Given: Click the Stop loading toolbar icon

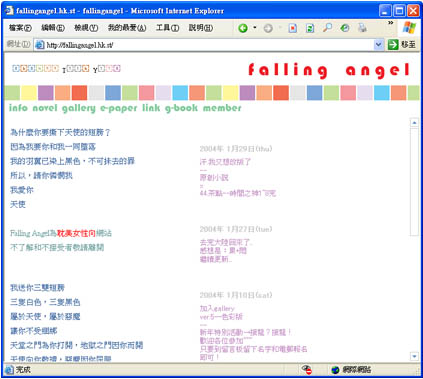Looking at the screenshot, I should click(x=293, y=28).
